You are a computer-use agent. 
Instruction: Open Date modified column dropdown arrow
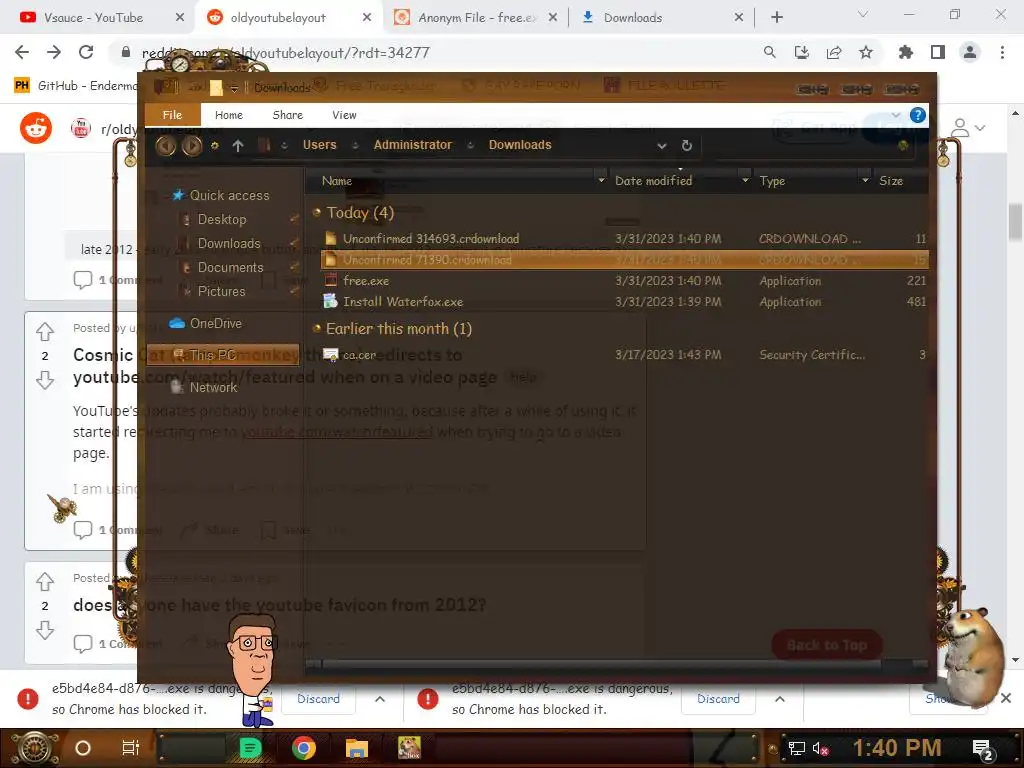click(745, 180)
